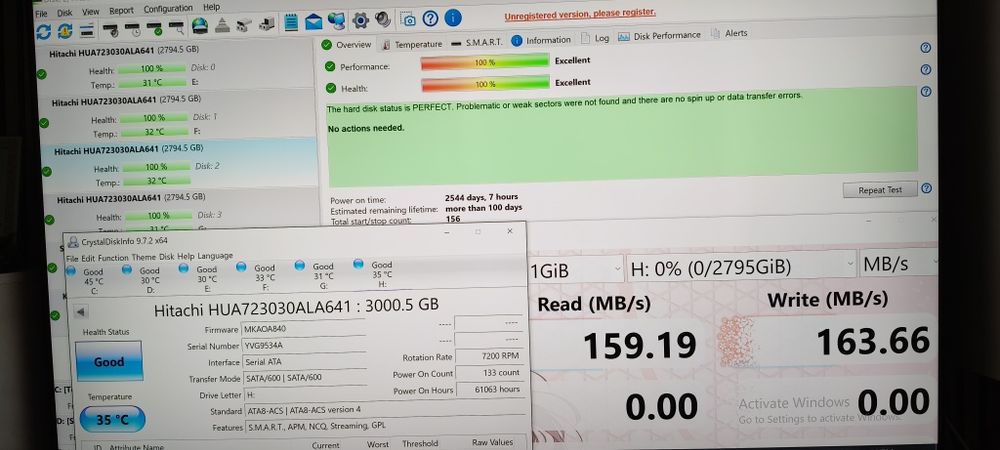
Task: Click the Serial Number field YVG9534A
Action: pyautogui.click(x=304, y=345)
